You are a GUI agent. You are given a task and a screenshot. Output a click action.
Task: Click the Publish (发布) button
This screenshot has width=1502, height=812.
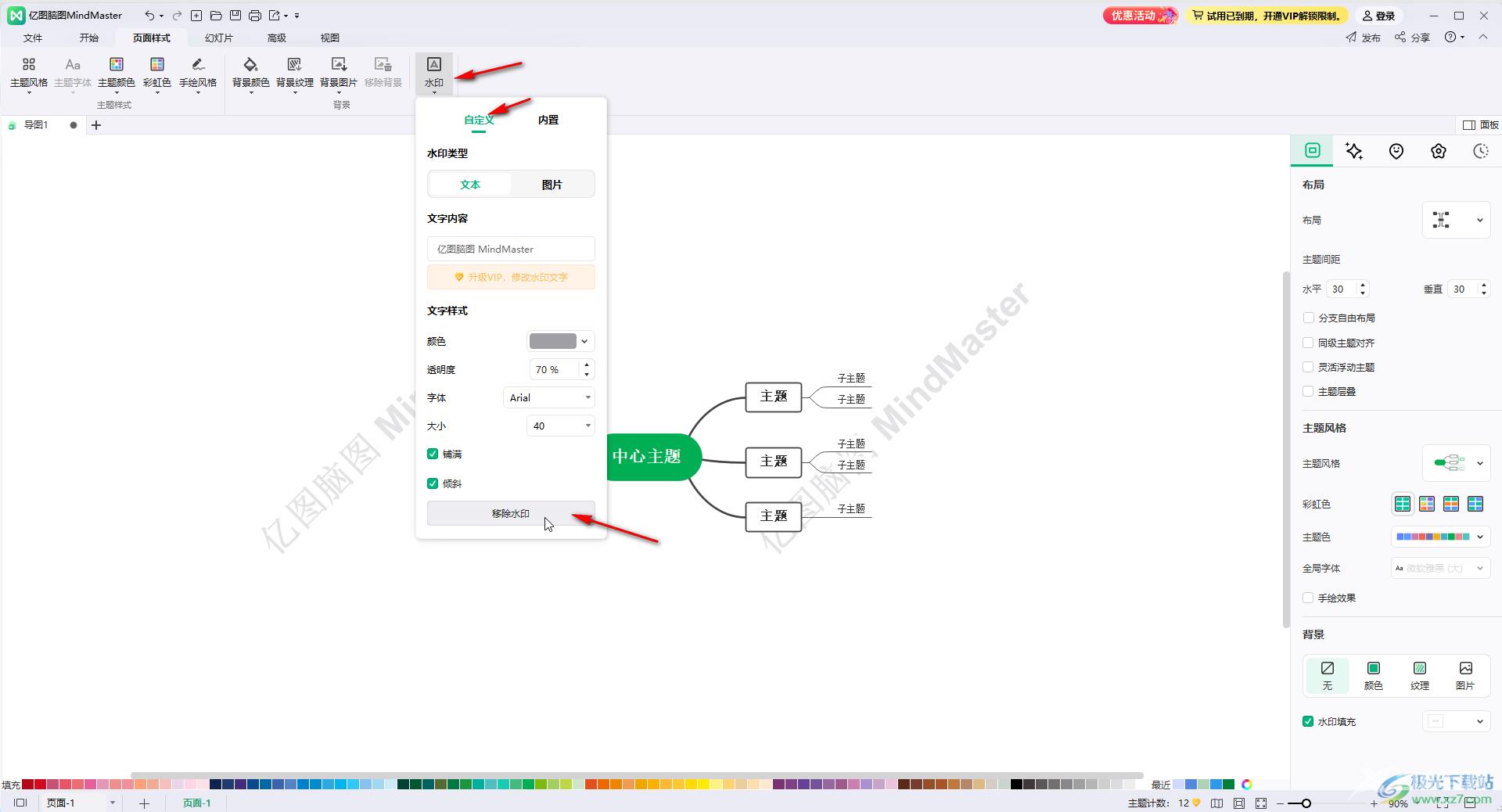point(1364,38)
